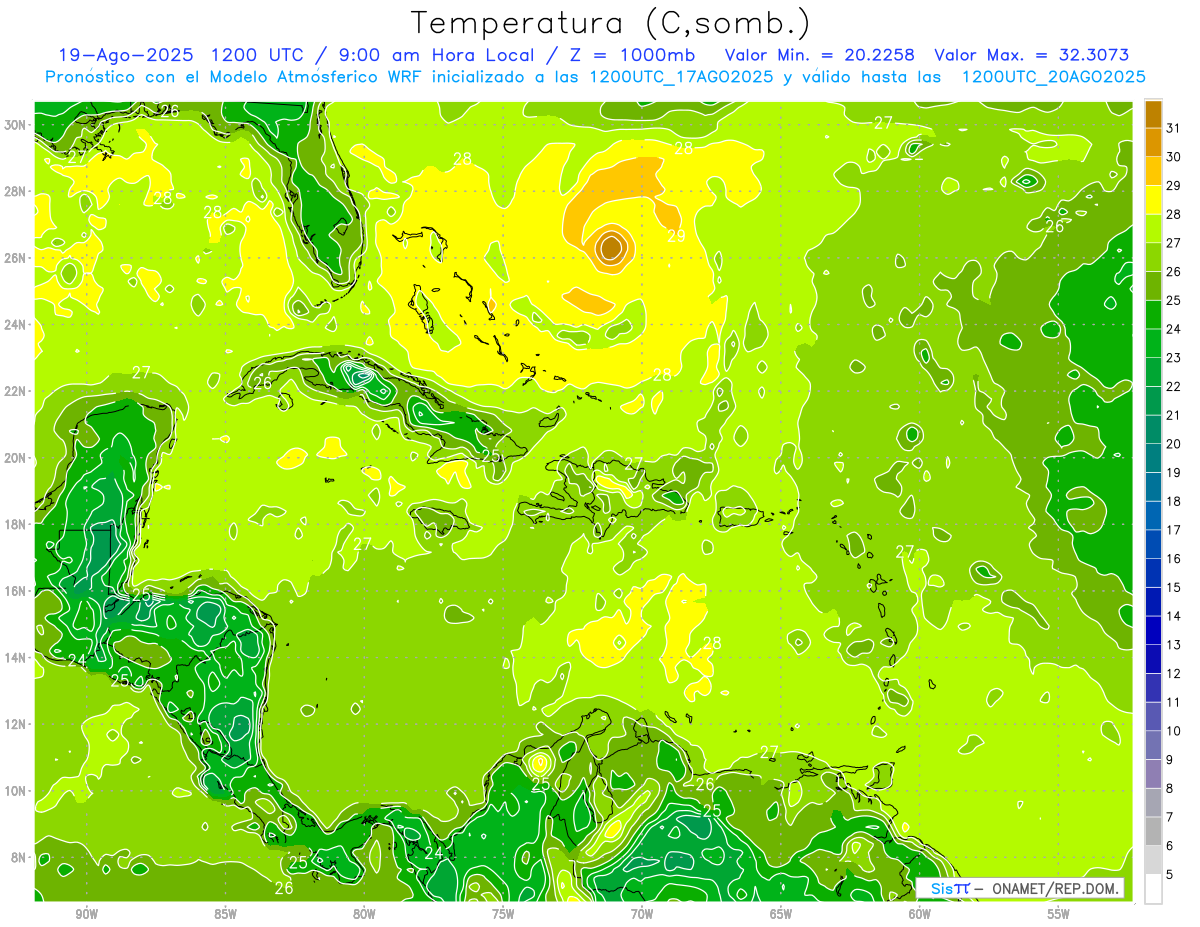Click the 75W longitude axis label
The width and height of the screenshot is (1200, 927).
tap(503, 914)
